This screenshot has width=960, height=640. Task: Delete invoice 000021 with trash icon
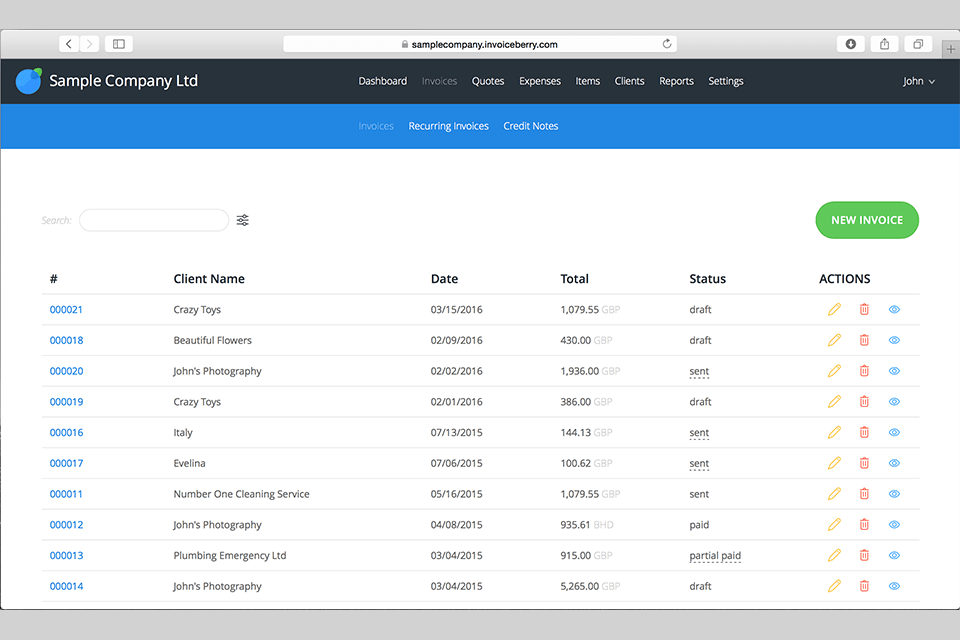864,309
